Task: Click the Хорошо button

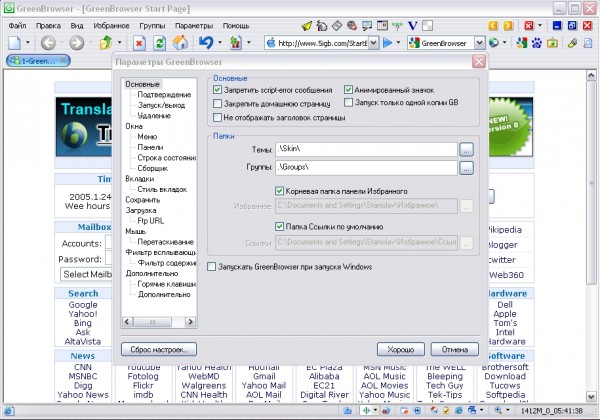Action: click(401, 349)
